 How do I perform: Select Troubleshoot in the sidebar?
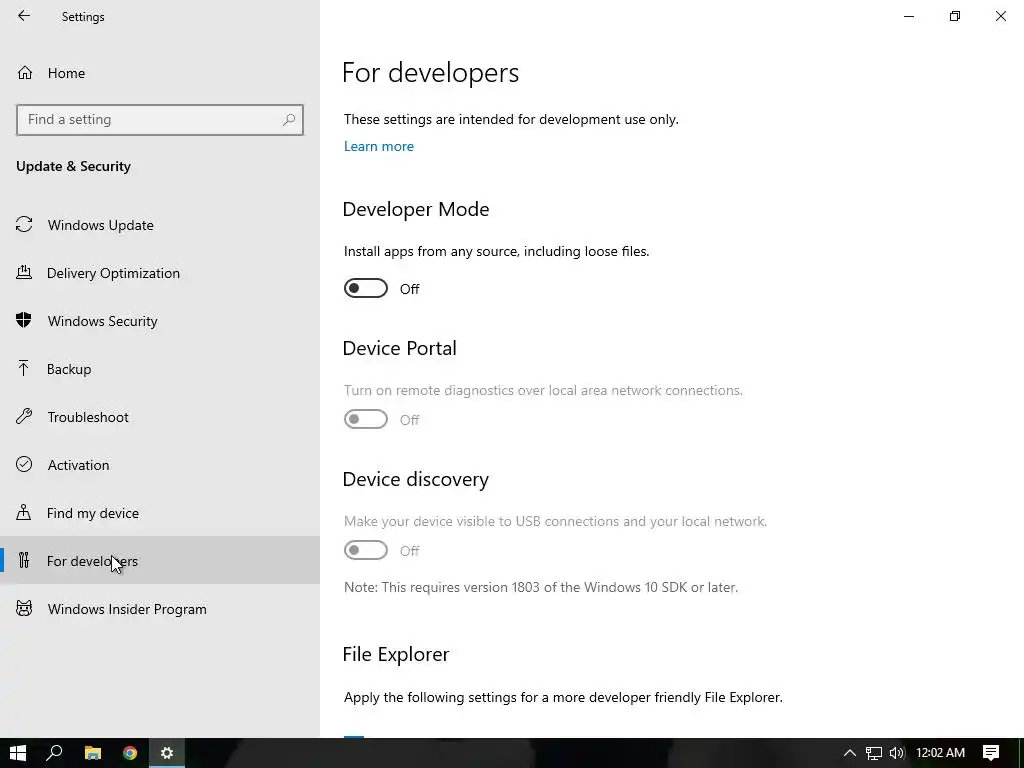[160, 417]
